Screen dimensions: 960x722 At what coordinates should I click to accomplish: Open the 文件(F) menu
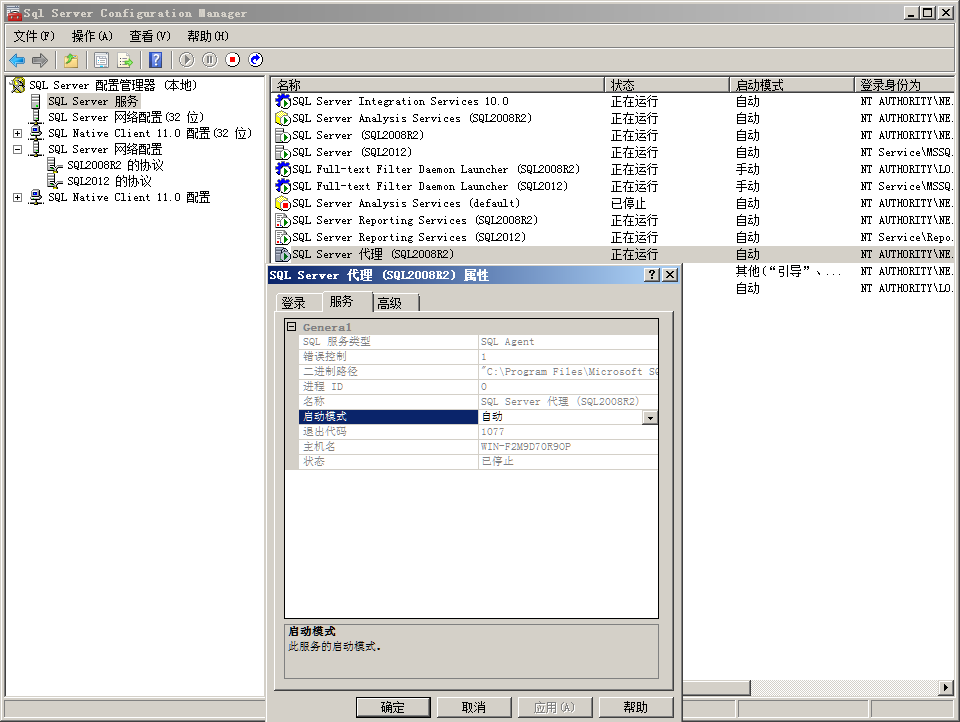coord(34,36)
